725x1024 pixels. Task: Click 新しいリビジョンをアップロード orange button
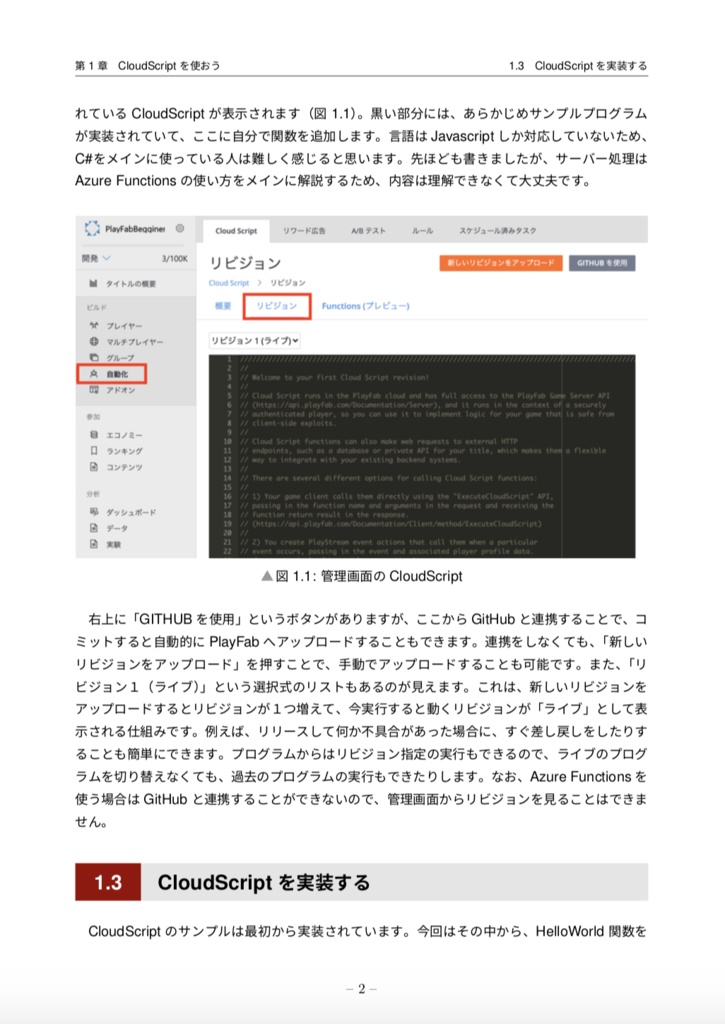[501, 263]
